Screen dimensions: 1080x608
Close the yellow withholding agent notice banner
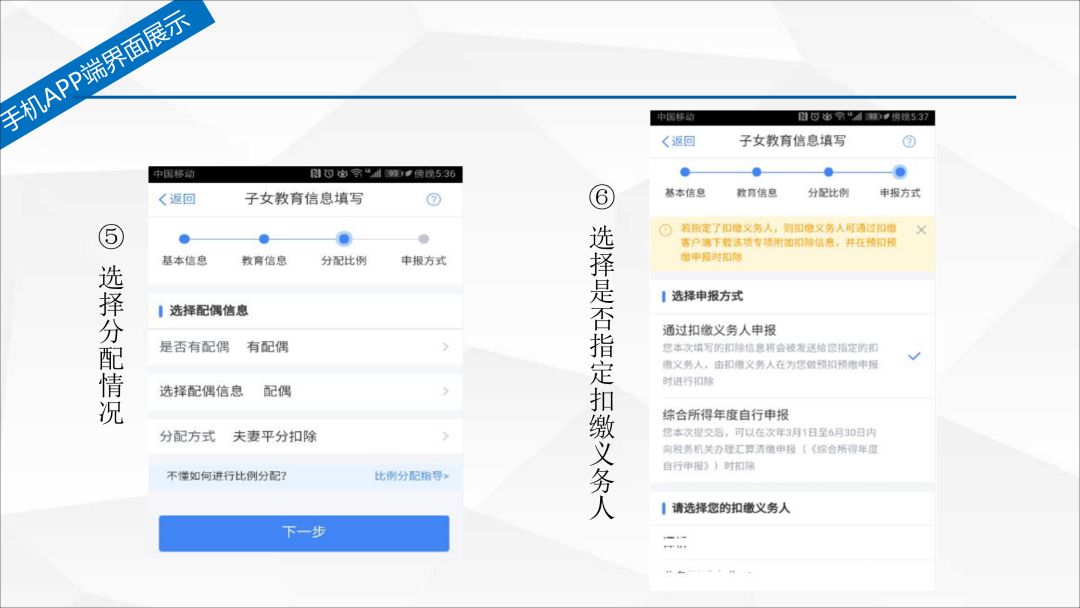(x=921, y=230)
